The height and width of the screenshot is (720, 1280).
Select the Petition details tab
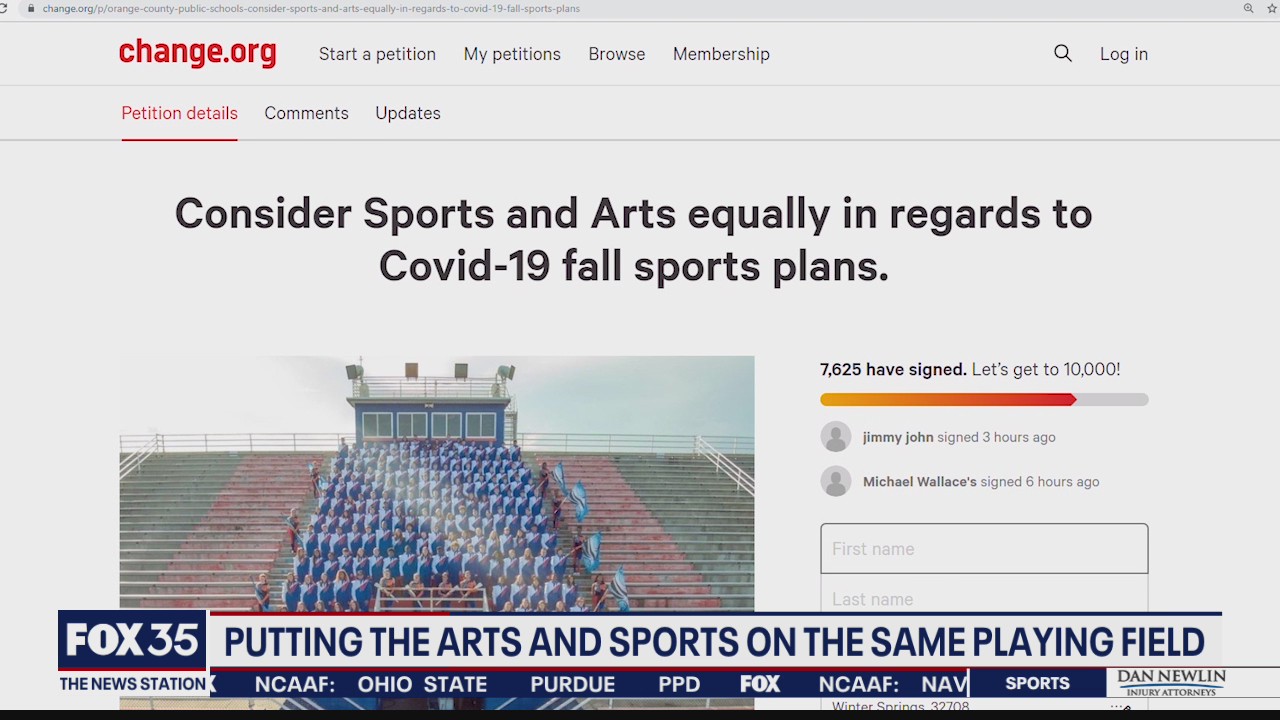coord(180,113)
